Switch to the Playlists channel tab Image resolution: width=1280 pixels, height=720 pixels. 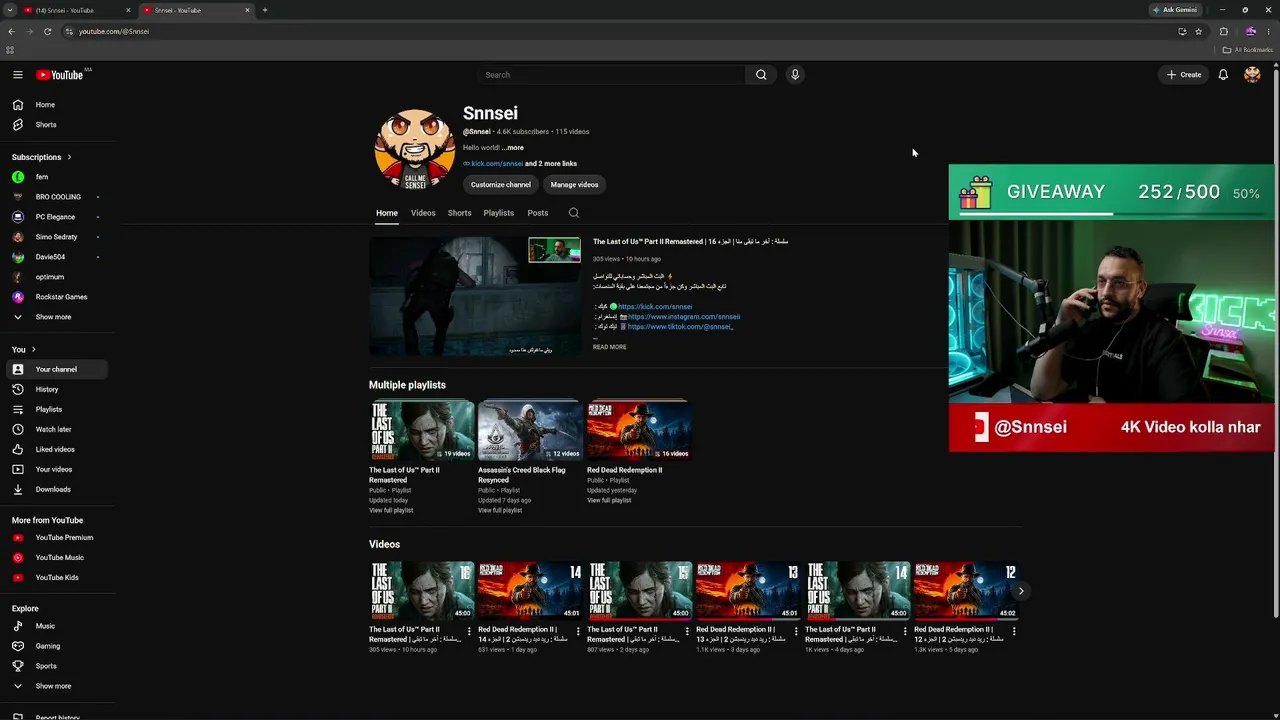[498, 213]
